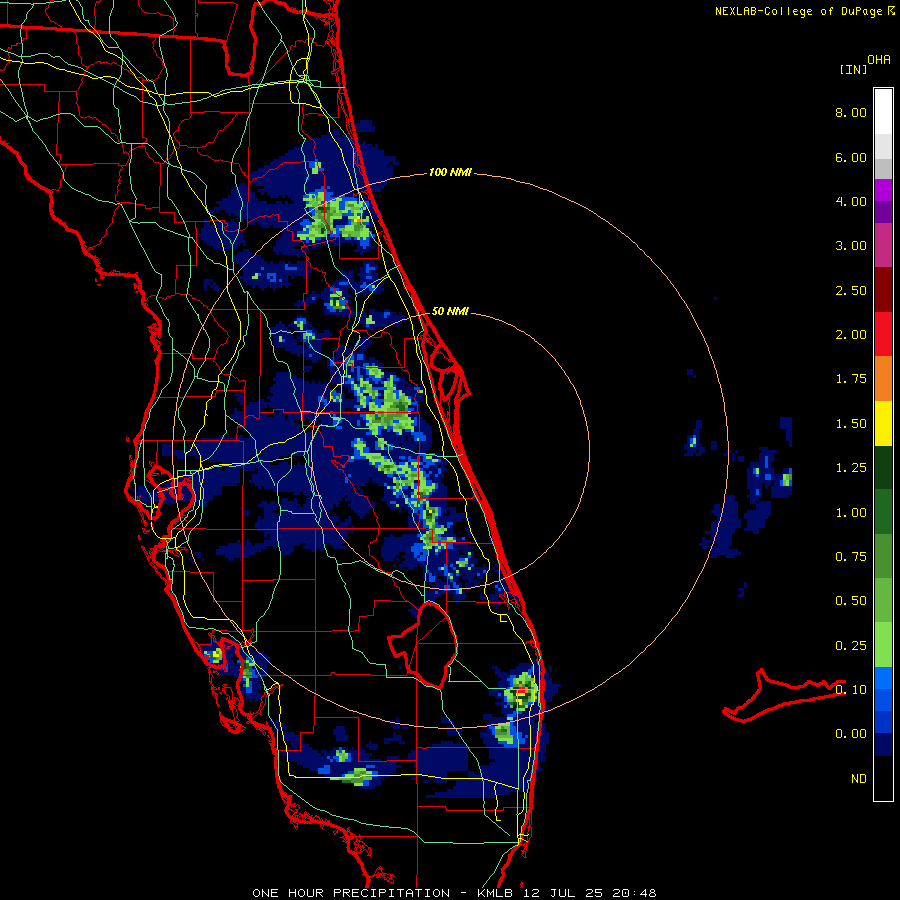900x900 pixels.
Task: Click the yellow swatch beside 1.50
Action: pos(883,423)
